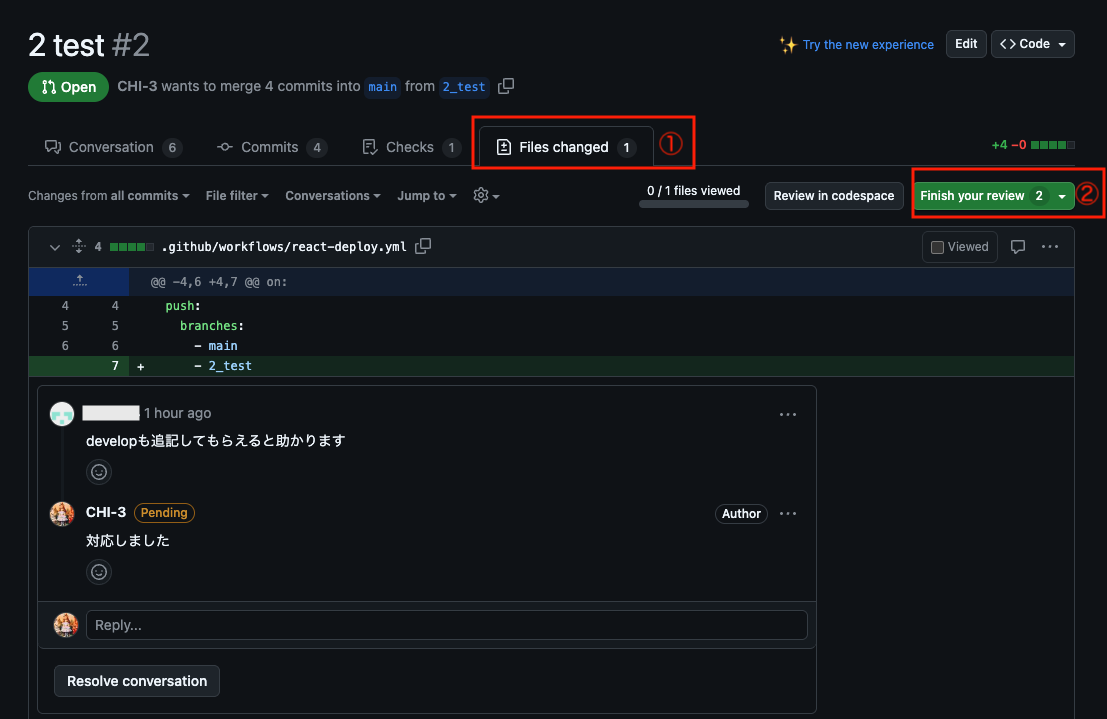
Task: Click the hunk header '@@ -4,6 +4,7 @@ on:'
Action: [219, 282]
